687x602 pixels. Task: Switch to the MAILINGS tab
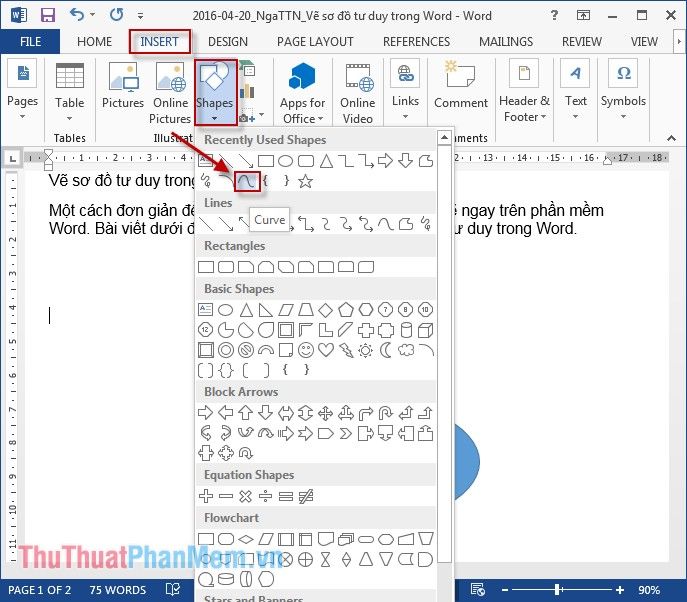(506, 42)
